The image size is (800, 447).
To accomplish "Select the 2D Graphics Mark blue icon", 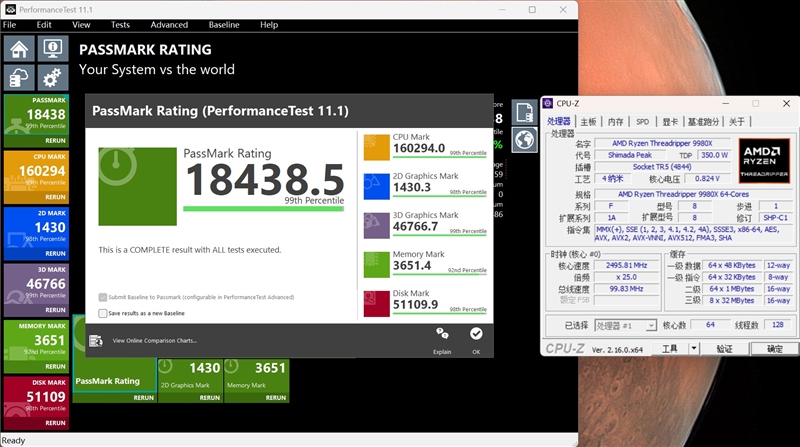I will click(377, 186).
